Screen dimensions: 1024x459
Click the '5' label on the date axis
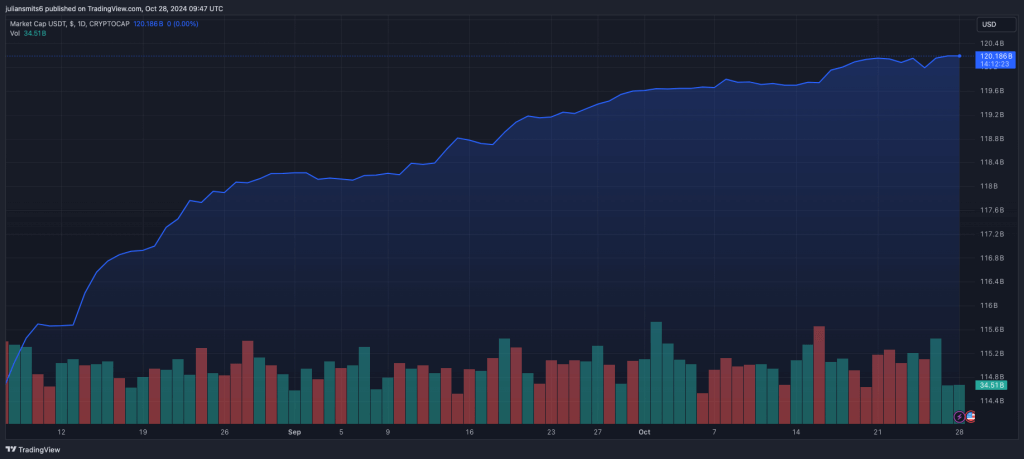pos(341,432)
